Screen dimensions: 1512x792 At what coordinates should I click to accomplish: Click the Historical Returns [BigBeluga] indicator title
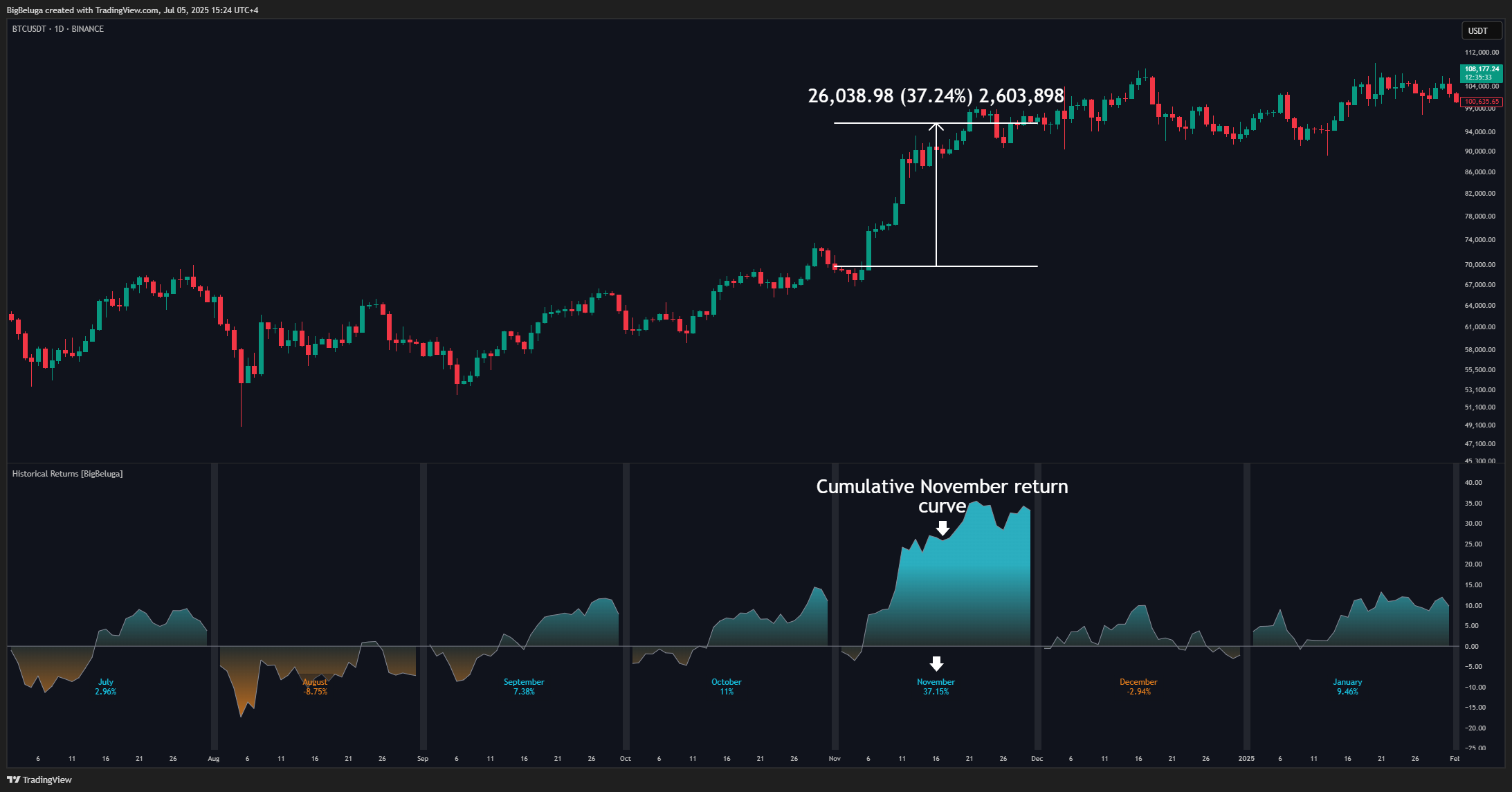[x=67, y=474]
